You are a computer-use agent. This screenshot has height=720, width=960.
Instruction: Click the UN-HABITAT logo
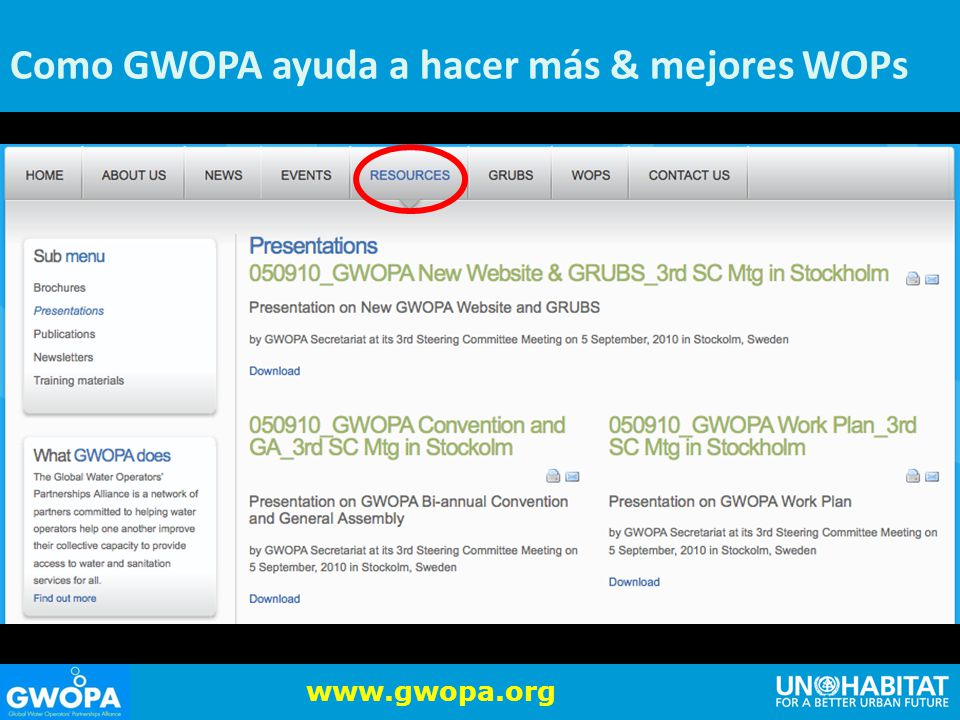862,691
